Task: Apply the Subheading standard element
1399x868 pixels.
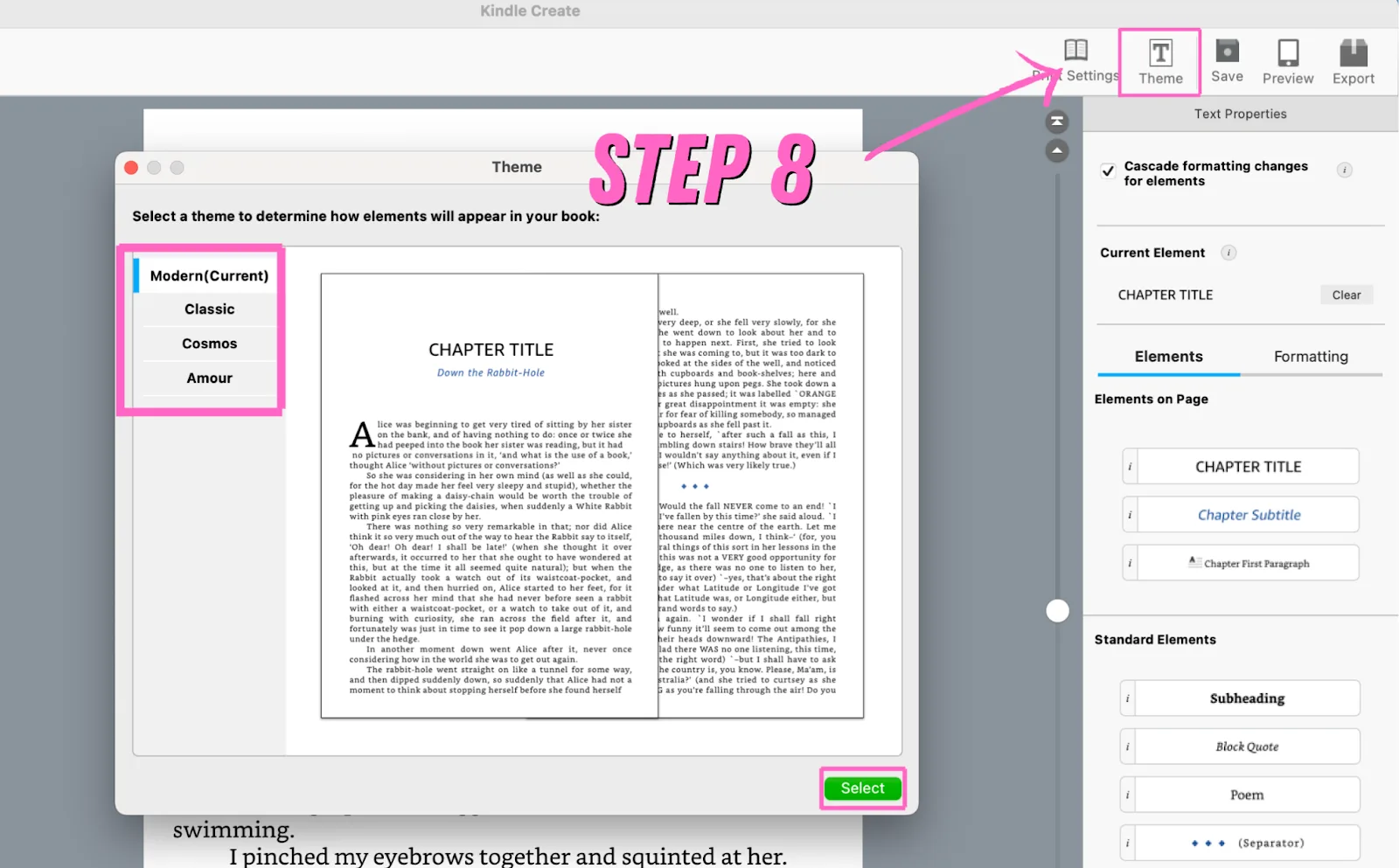Action: pyautogui.click(x=1247, y=698)
